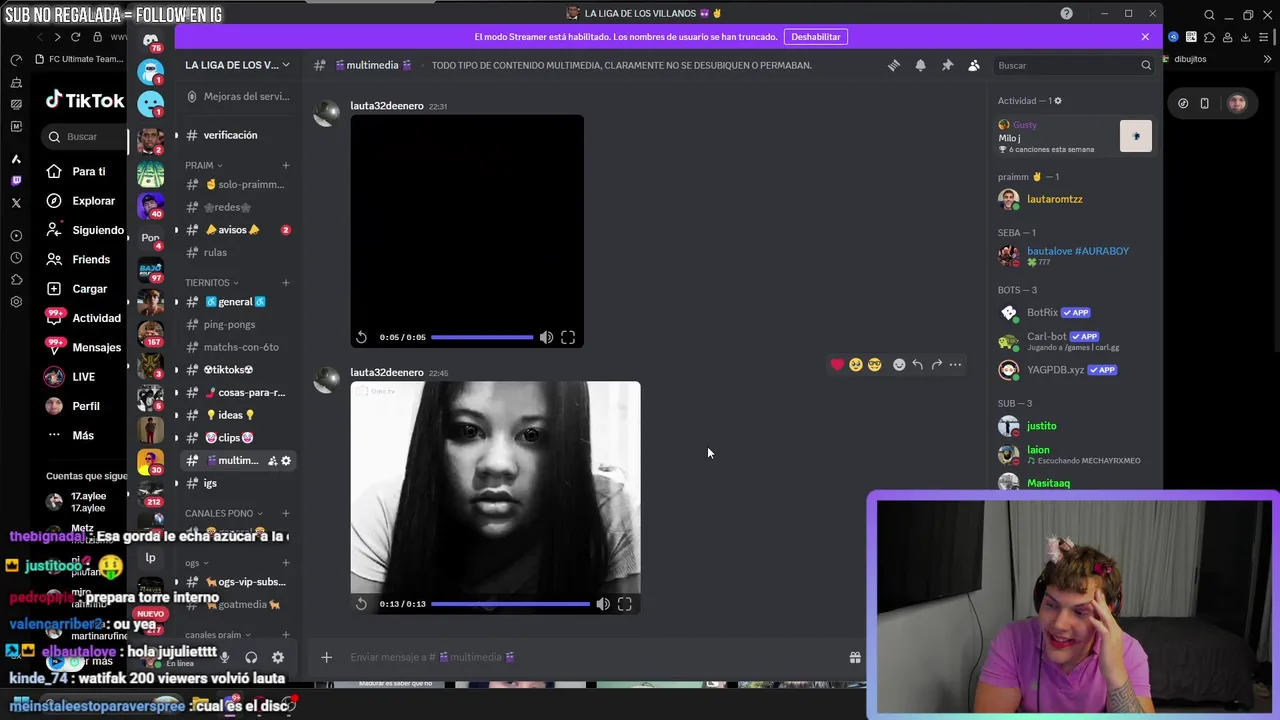Replay the first video from lauta32deenero

tap(361, 338)
